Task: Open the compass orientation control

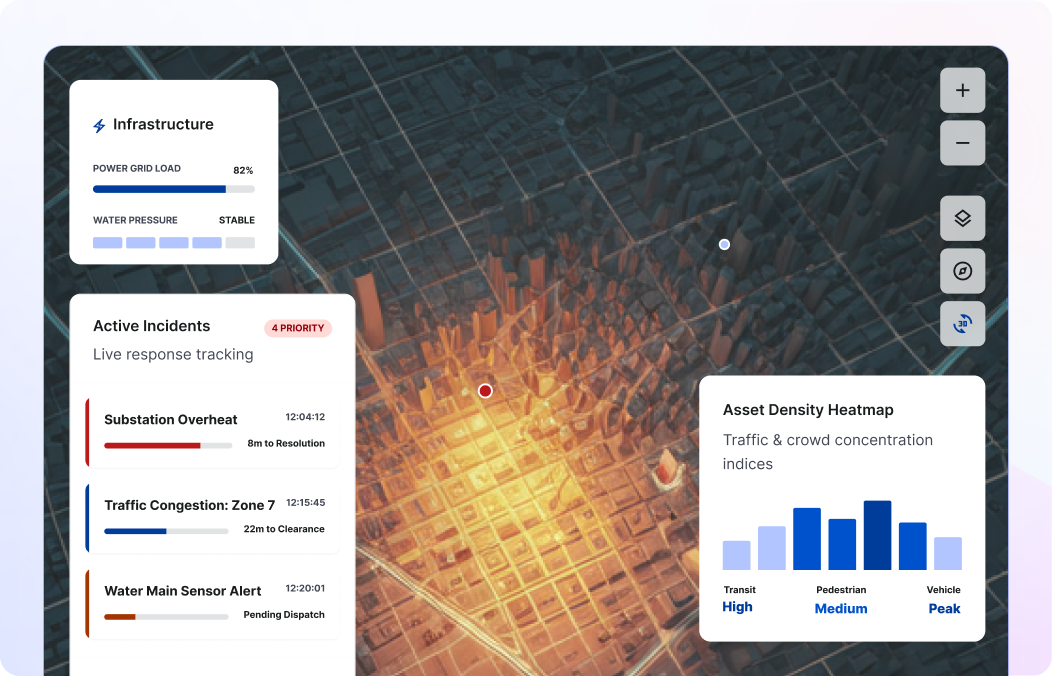Action: point(962,271)
